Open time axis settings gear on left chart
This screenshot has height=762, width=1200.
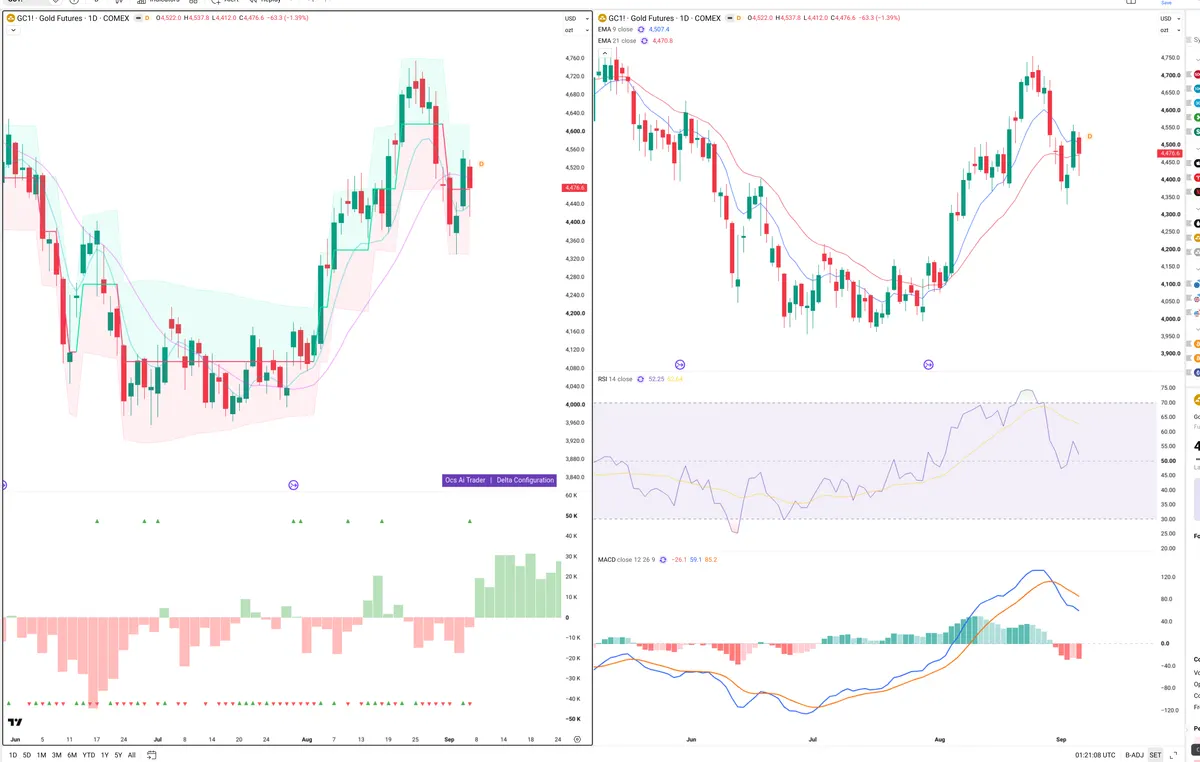point(577,739)
